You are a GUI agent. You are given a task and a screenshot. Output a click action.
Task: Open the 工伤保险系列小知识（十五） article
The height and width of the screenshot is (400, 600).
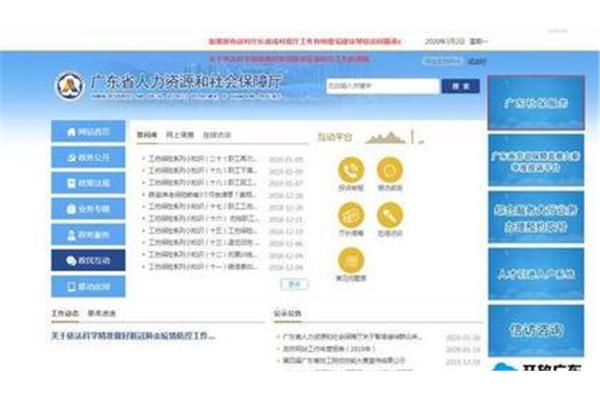pyautogui.click(x=203, y=231)
